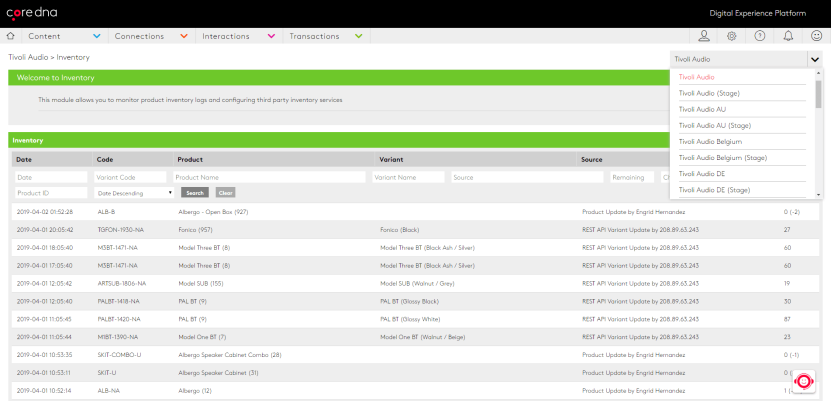Open notifications bell icon
The height and width of the screenshot is (401, 831).
(x=789, y=36)
